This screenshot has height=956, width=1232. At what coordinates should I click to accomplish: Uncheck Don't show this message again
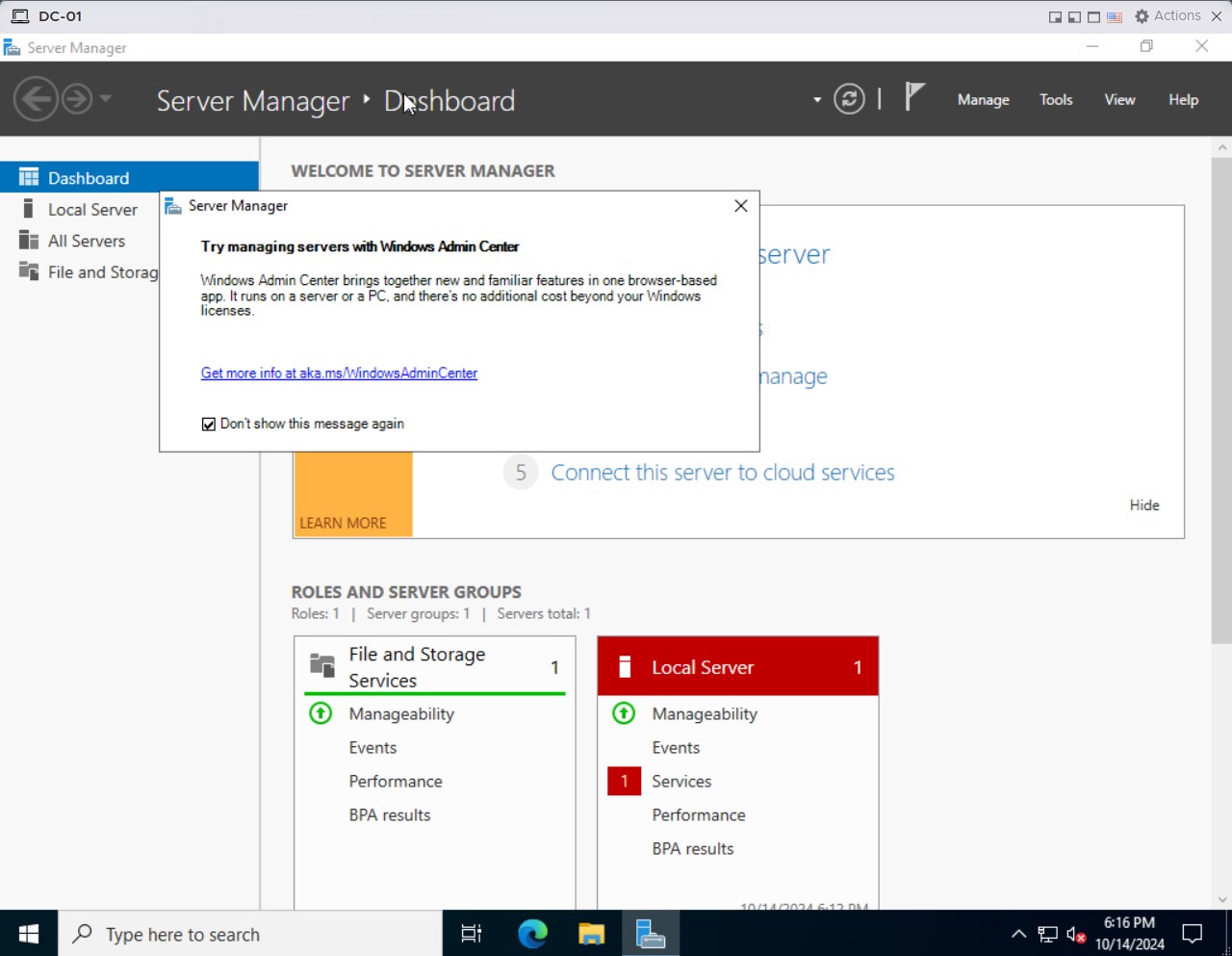click(x=209, y=425)
